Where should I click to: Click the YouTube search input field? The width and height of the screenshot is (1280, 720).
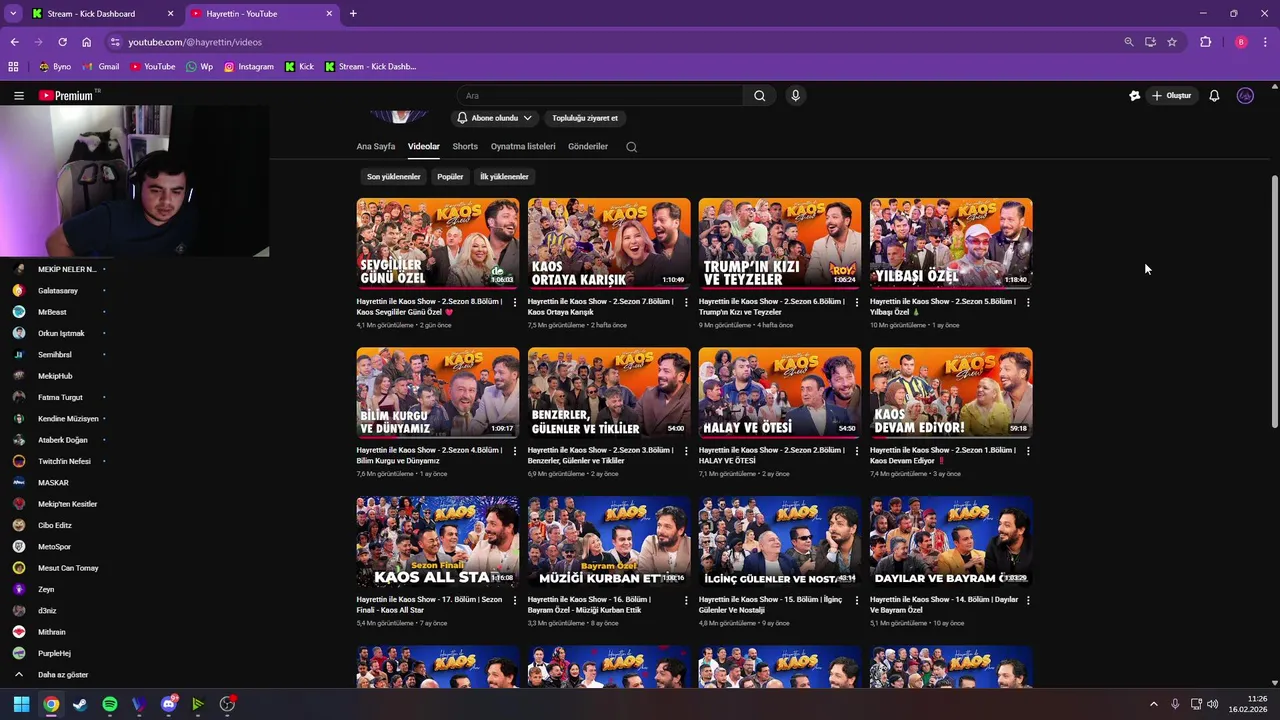click(x=600, y=96)
